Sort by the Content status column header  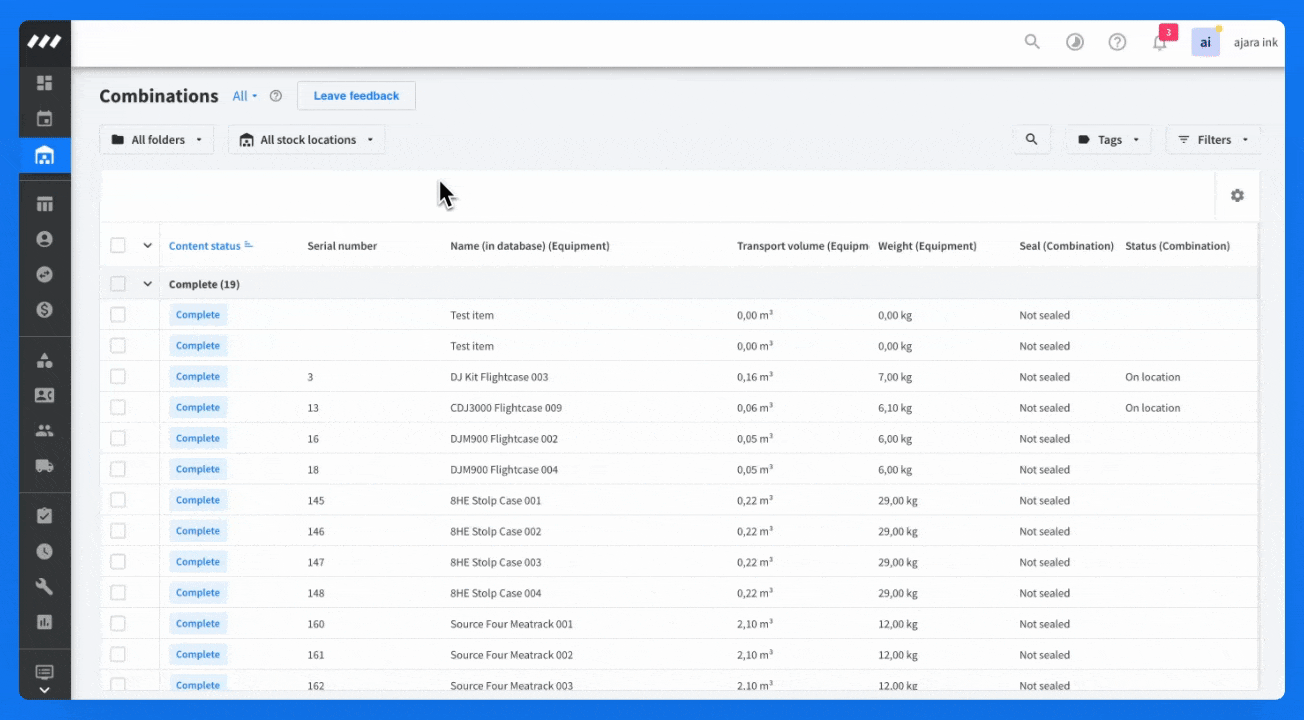[x=205, y=246]
